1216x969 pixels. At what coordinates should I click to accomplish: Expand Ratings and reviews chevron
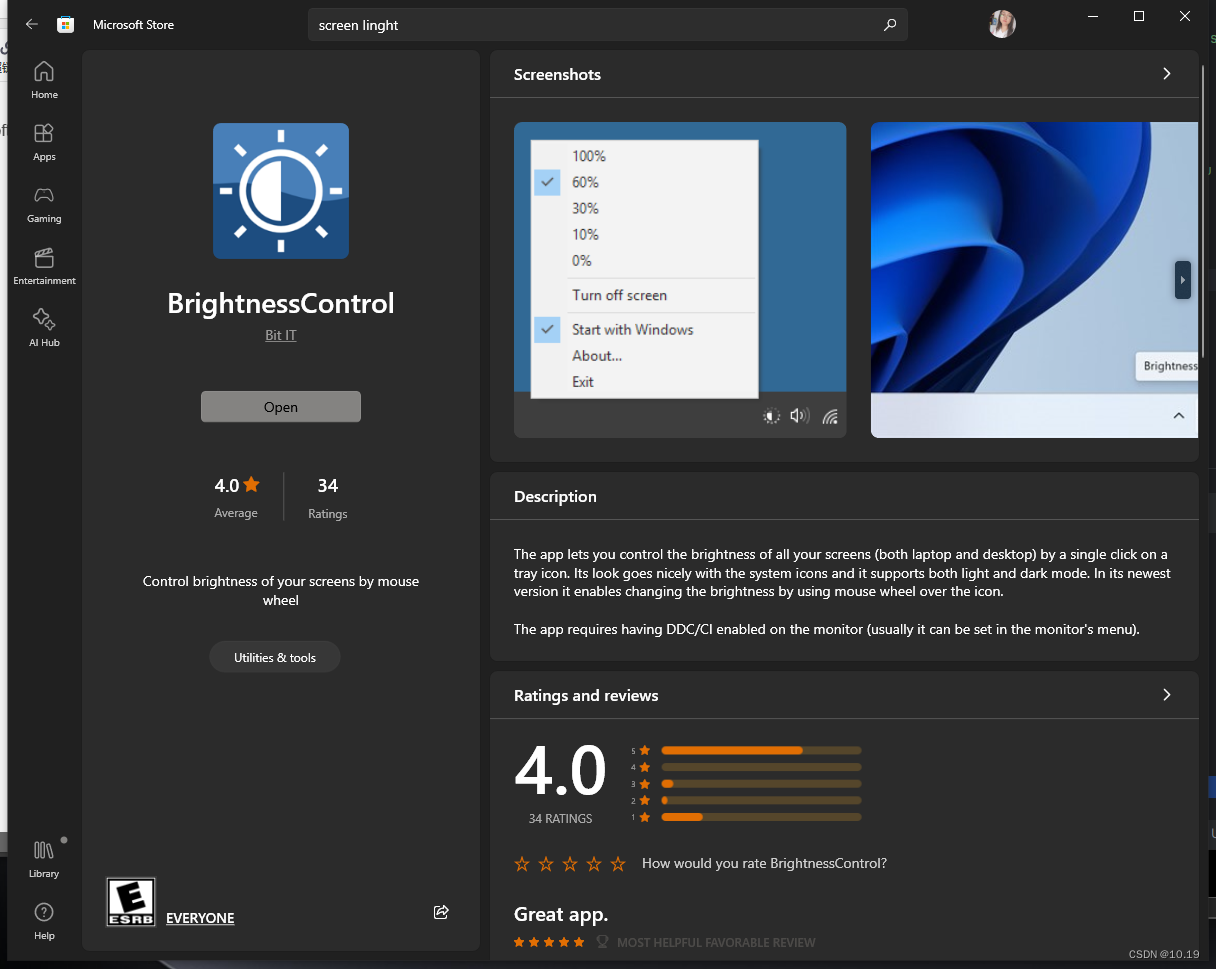click(1166, 695)
